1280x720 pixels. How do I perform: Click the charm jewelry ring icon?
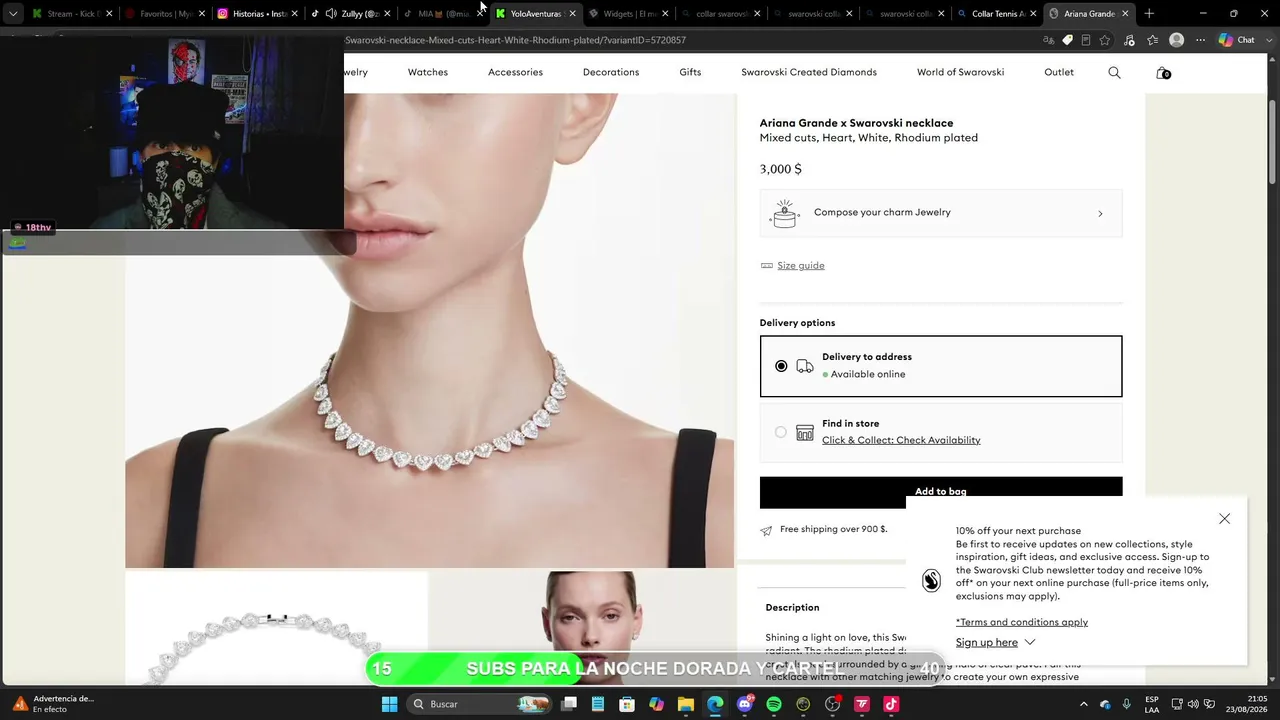coord(785,213)
